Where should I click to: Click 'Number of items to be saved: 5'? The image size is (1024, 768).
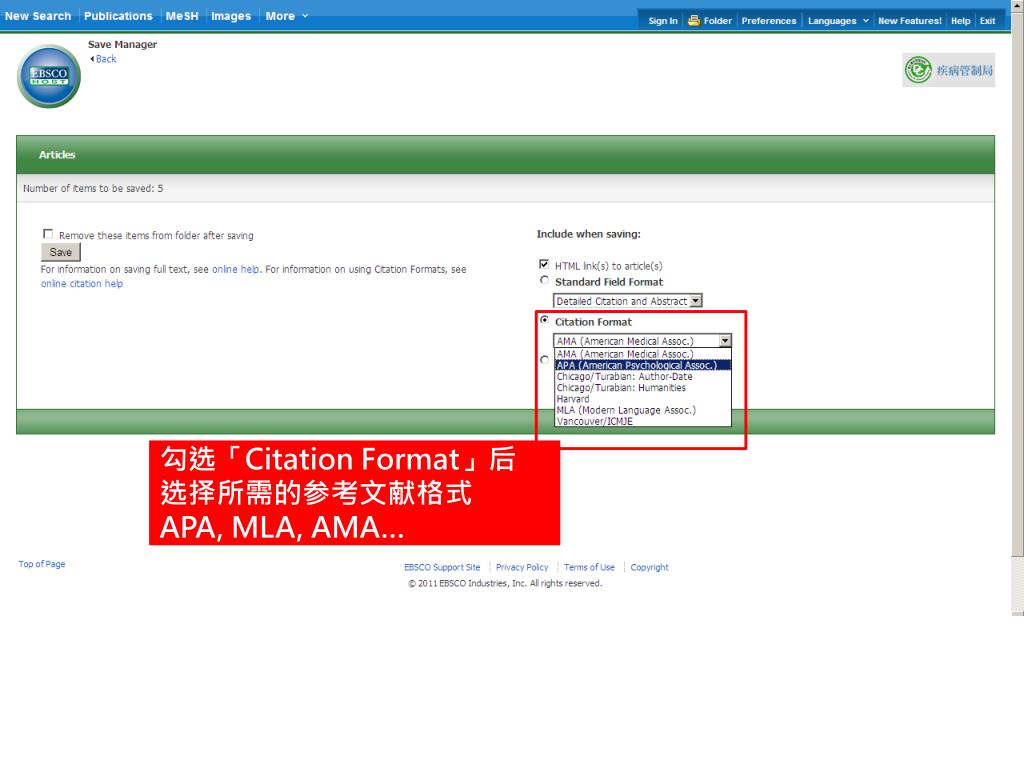click(93, 188)
